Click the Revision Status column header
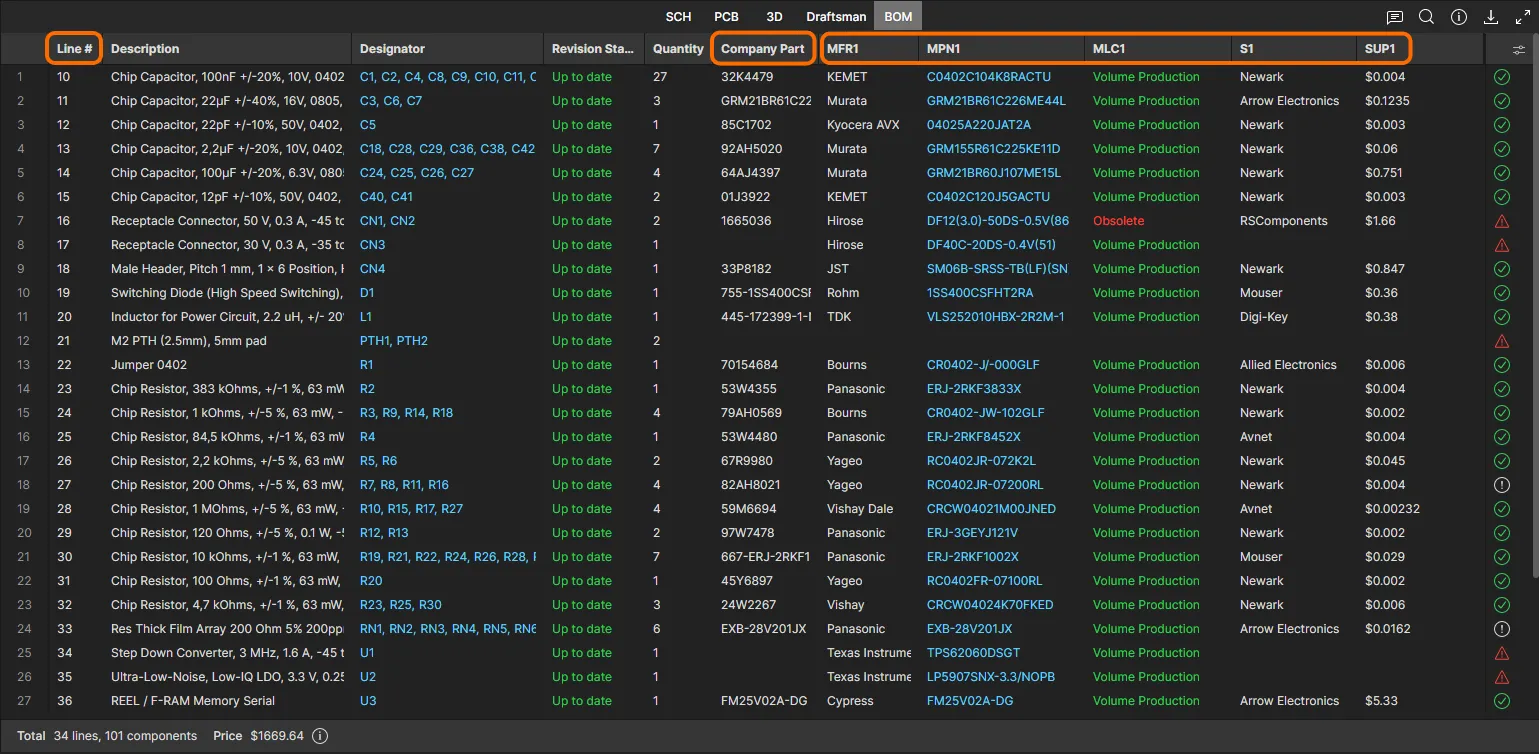Viewport: 1539px width, 754px height. [592, 49]
